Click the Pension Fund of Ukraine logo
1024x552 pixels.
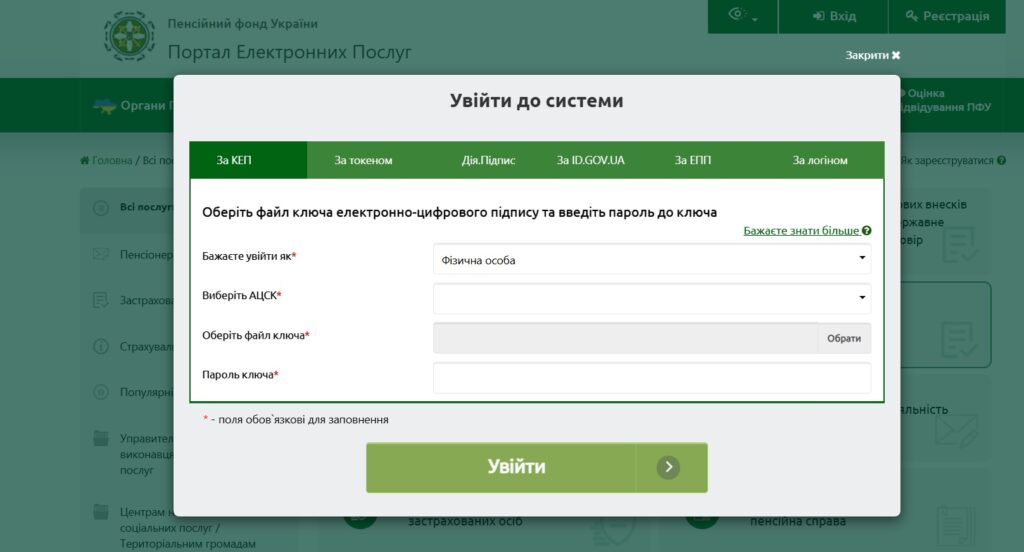(129, 37)
